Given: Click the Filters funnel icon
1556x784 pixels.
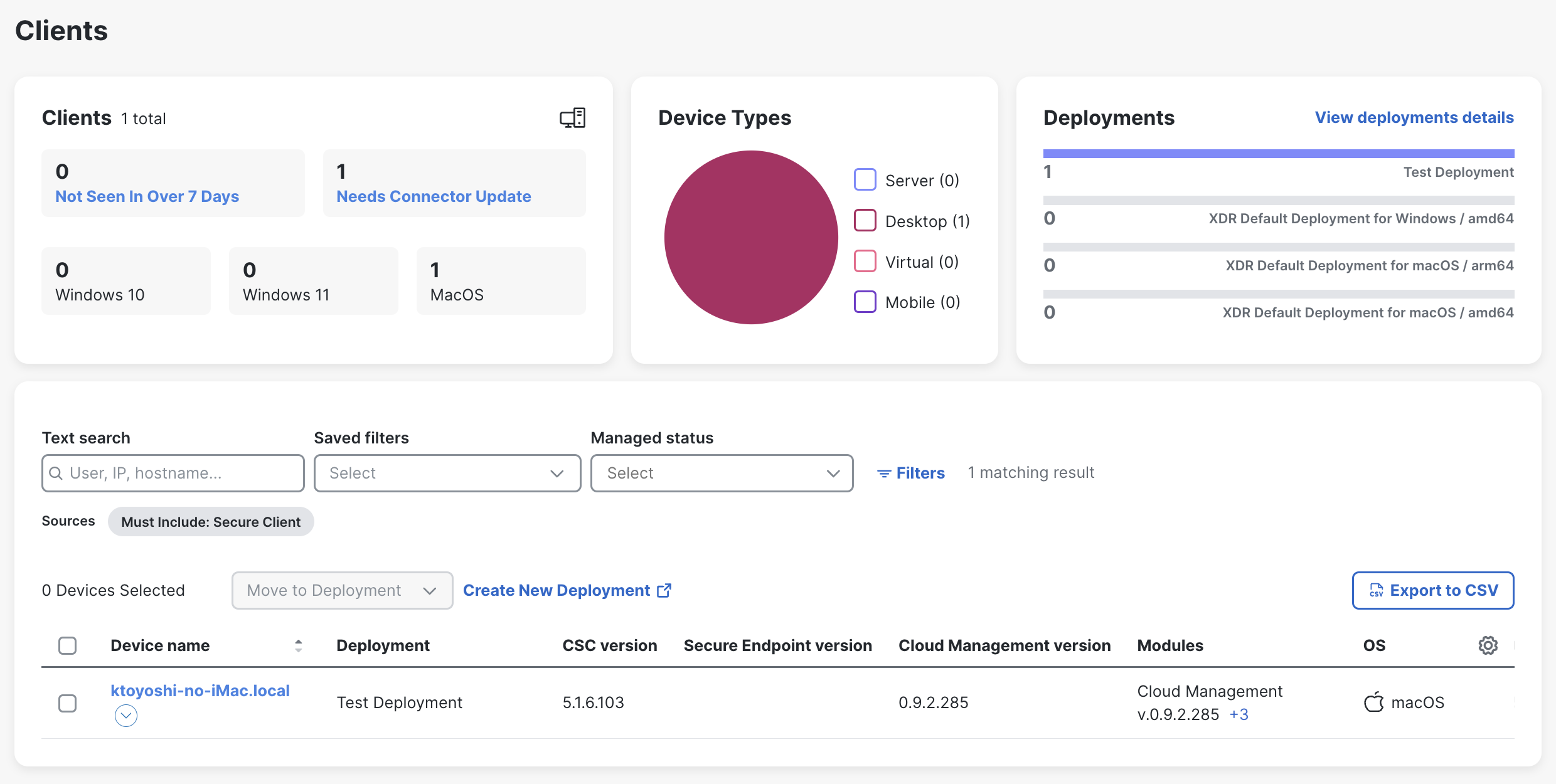Looking at the screenshot, I should (883, 474).
